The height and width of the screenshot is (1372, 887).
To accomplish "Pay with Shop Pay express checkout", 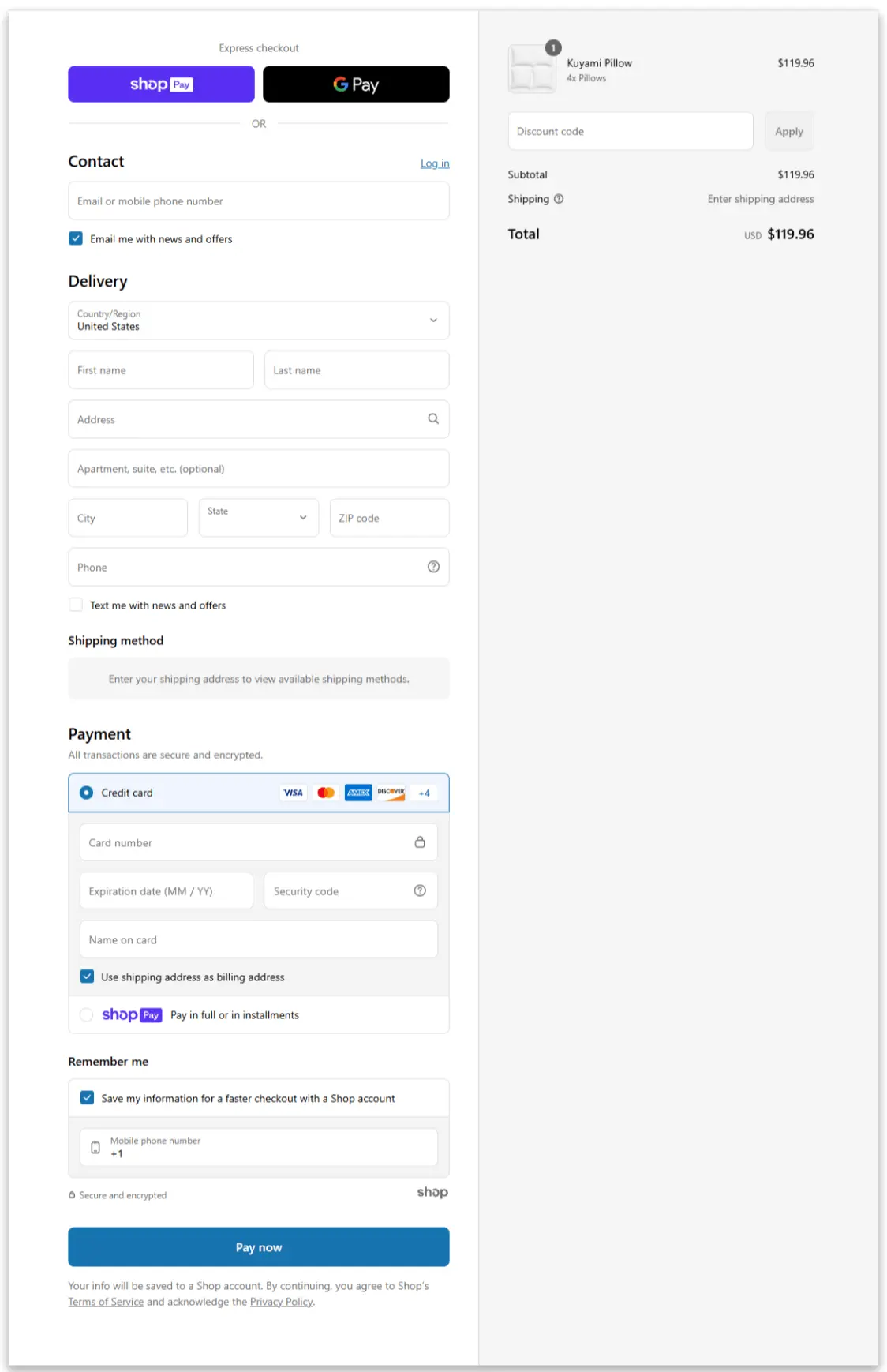I will click(x=161, y=84).
